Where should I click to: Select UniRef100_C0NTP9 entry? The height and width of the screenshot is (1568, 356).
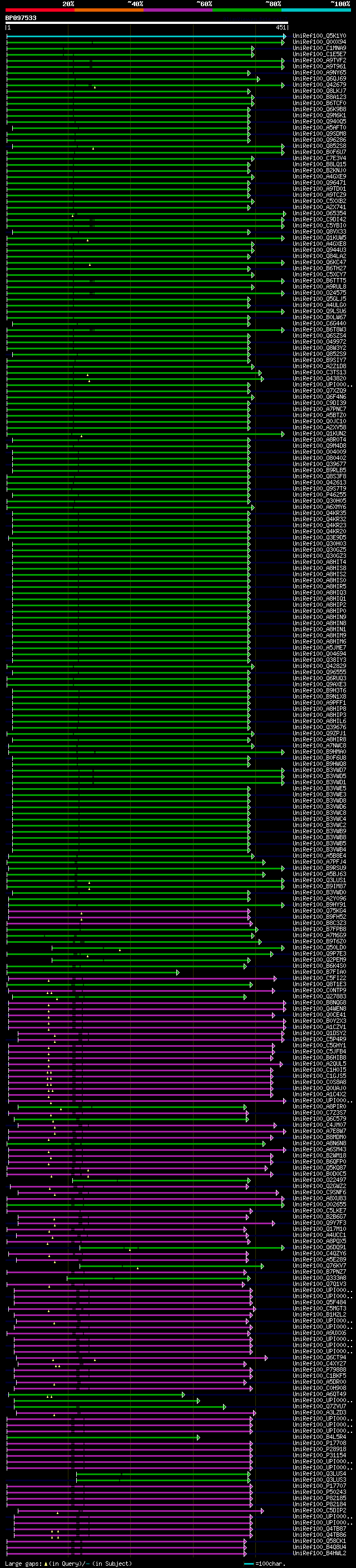(x=319, y=990)
